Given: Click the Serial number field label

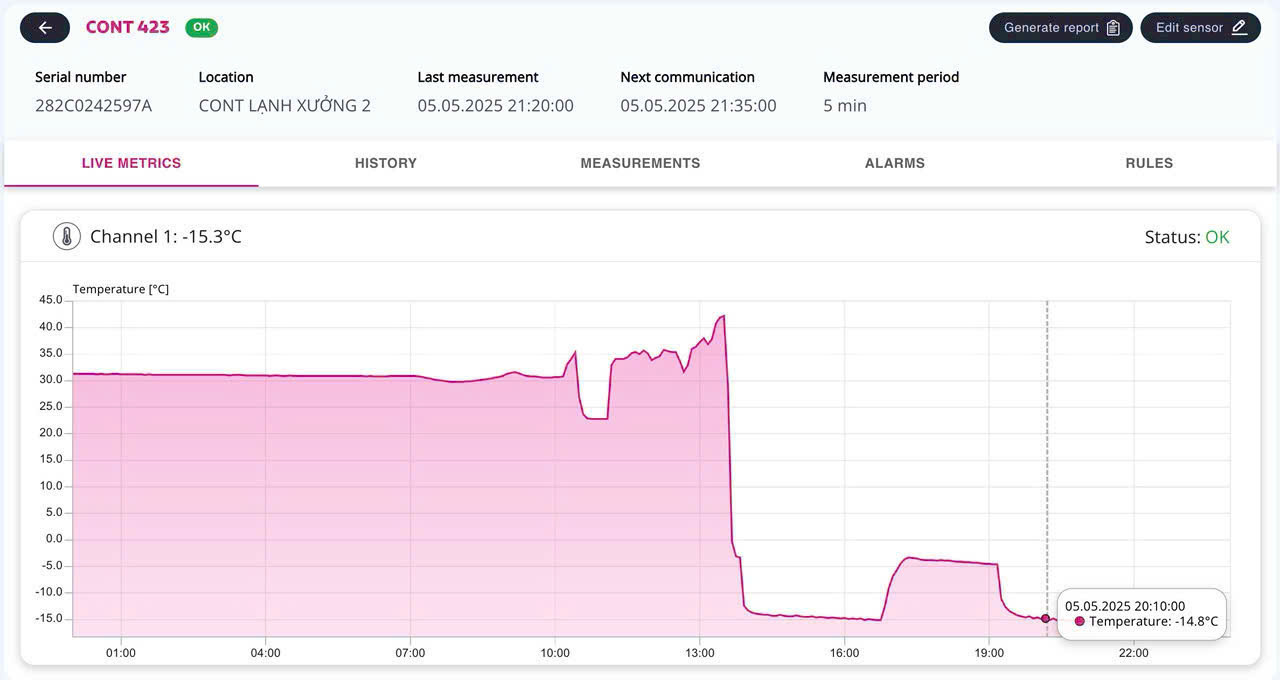Looking at the screenshot, I should 81,77.
